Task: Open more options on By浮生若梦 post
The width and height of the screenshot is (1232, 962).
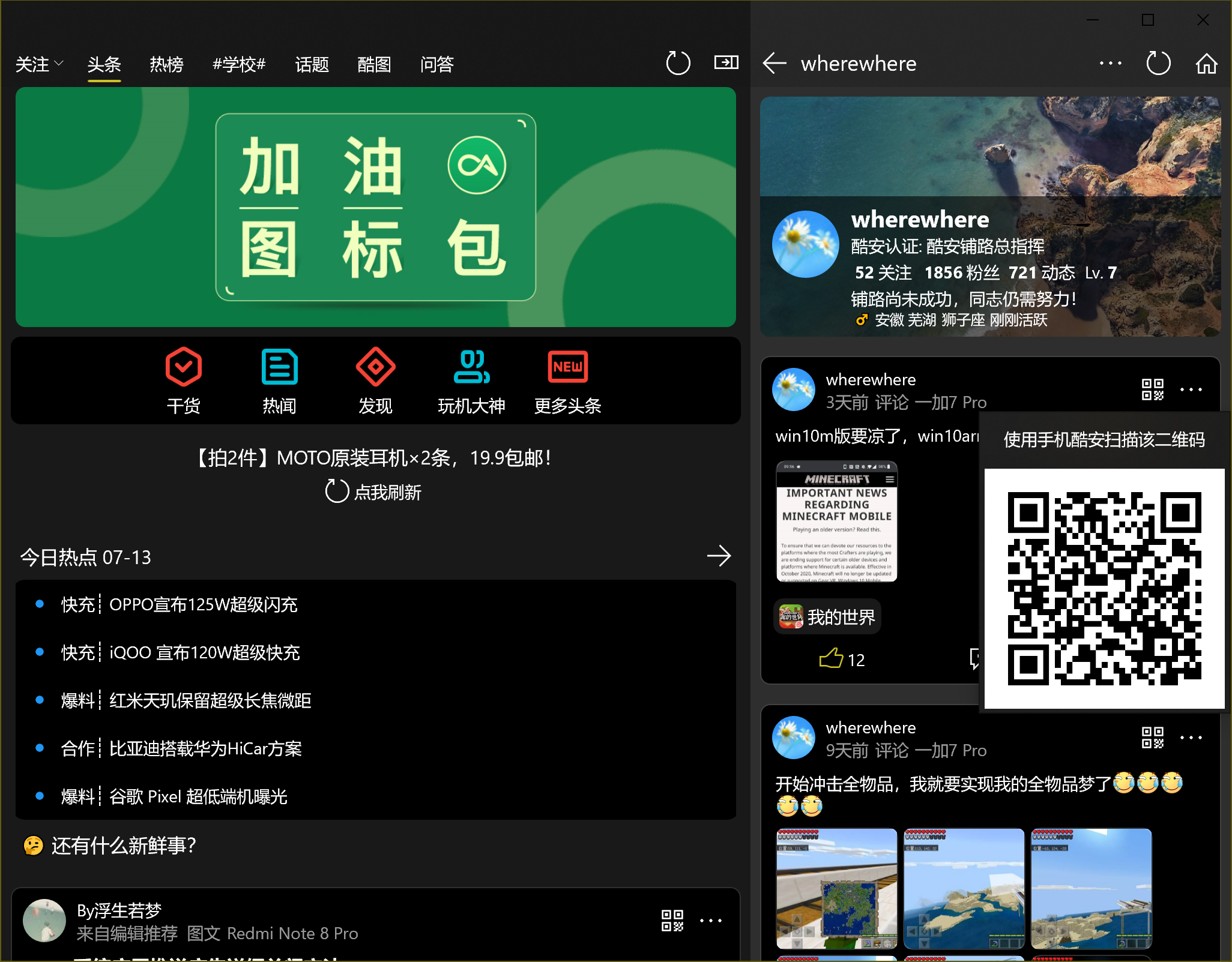Action: pyautogui.click(x=711, y=921)
